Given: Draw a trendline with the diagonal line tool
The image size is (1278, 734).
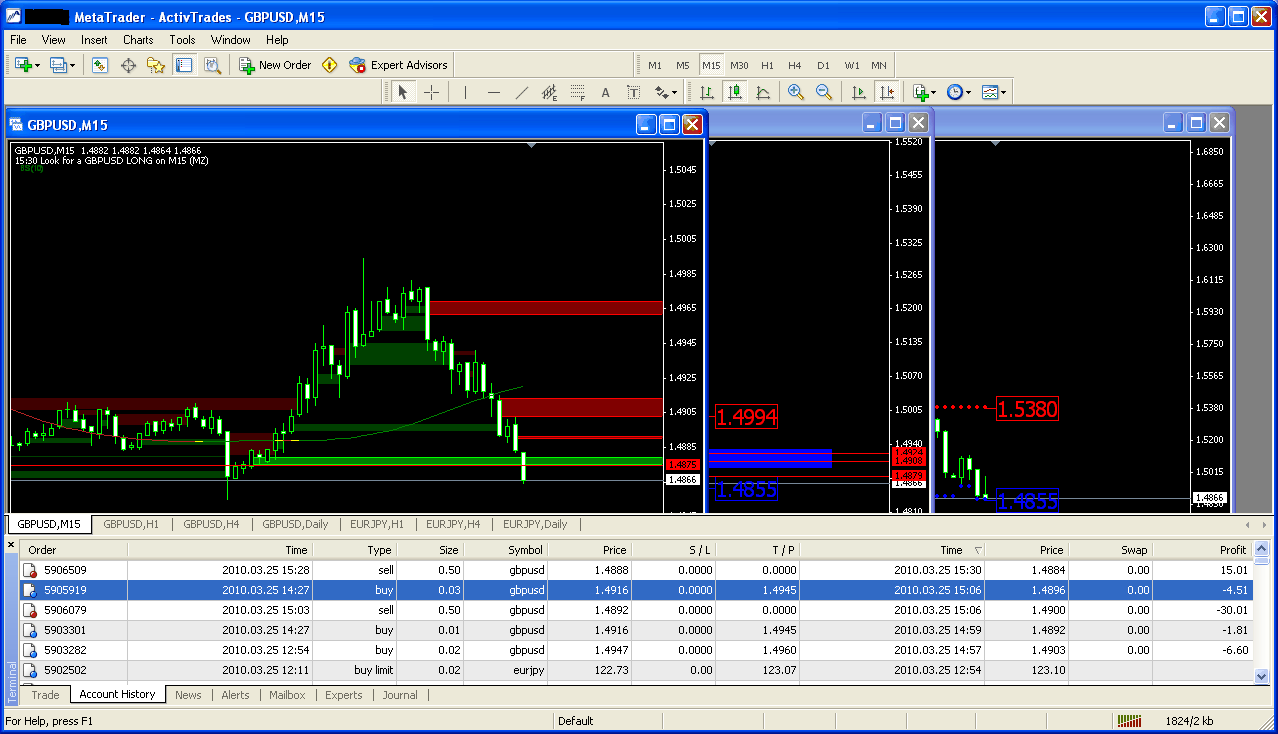Looking at the screenshot, I should 521,93.
